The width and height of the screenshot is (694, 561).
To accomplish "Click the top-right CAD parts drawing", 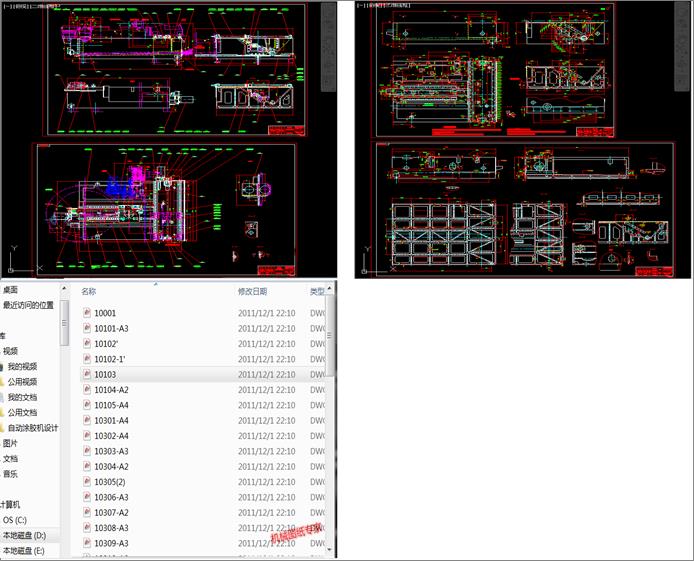I will 495,70.
